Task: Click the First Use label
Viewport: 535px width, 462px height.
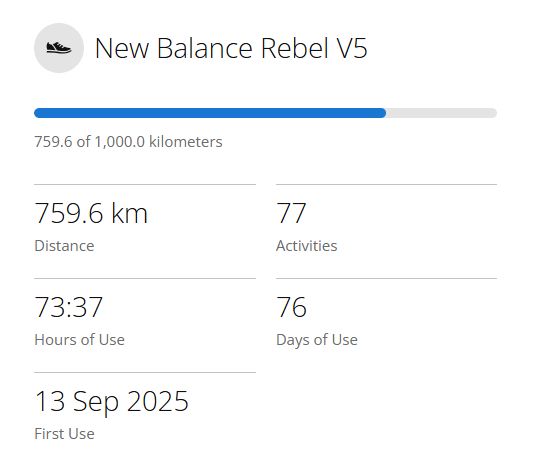Action: pyautogui.click(x=64, y=434)
